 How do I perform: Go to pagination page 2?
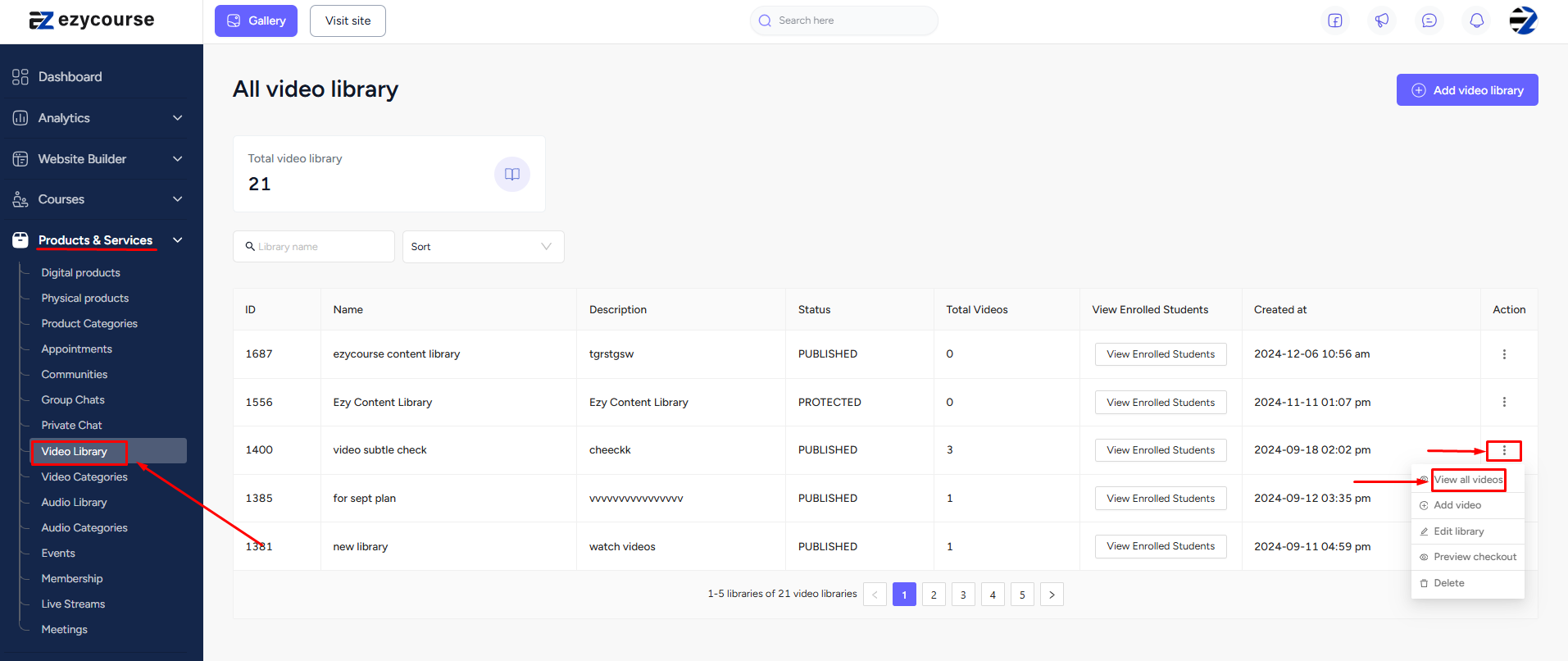pos(934,595)
